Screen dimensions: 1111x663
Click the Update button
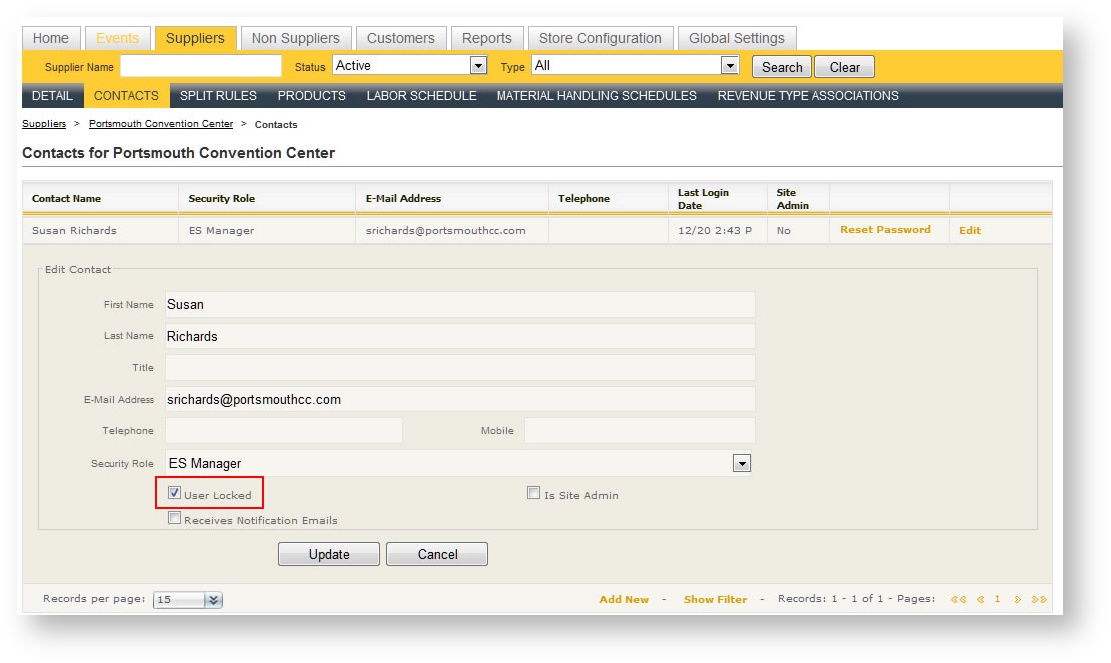328,554
